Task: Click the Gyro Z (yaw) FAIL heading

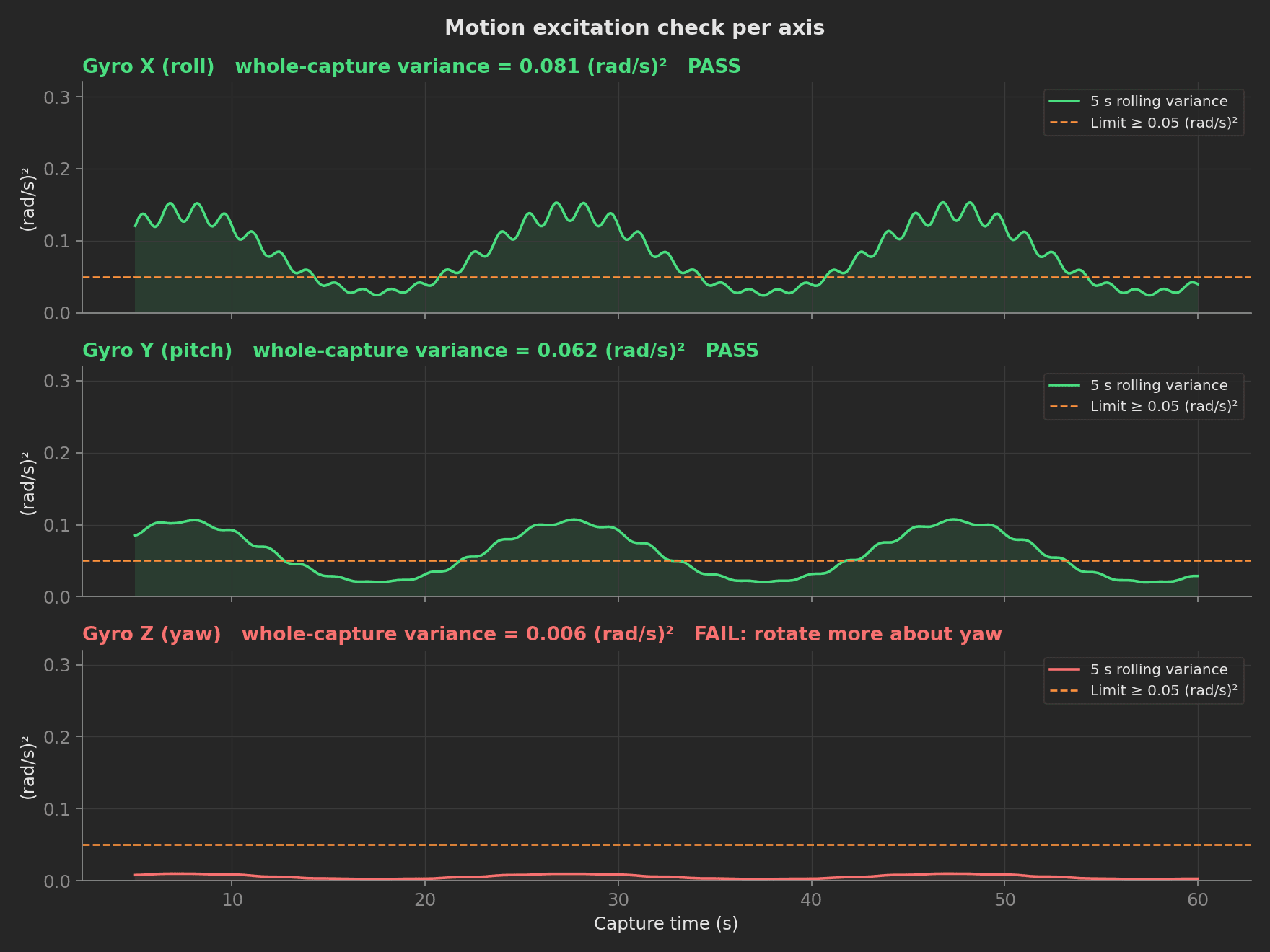Action: (542, 634)
